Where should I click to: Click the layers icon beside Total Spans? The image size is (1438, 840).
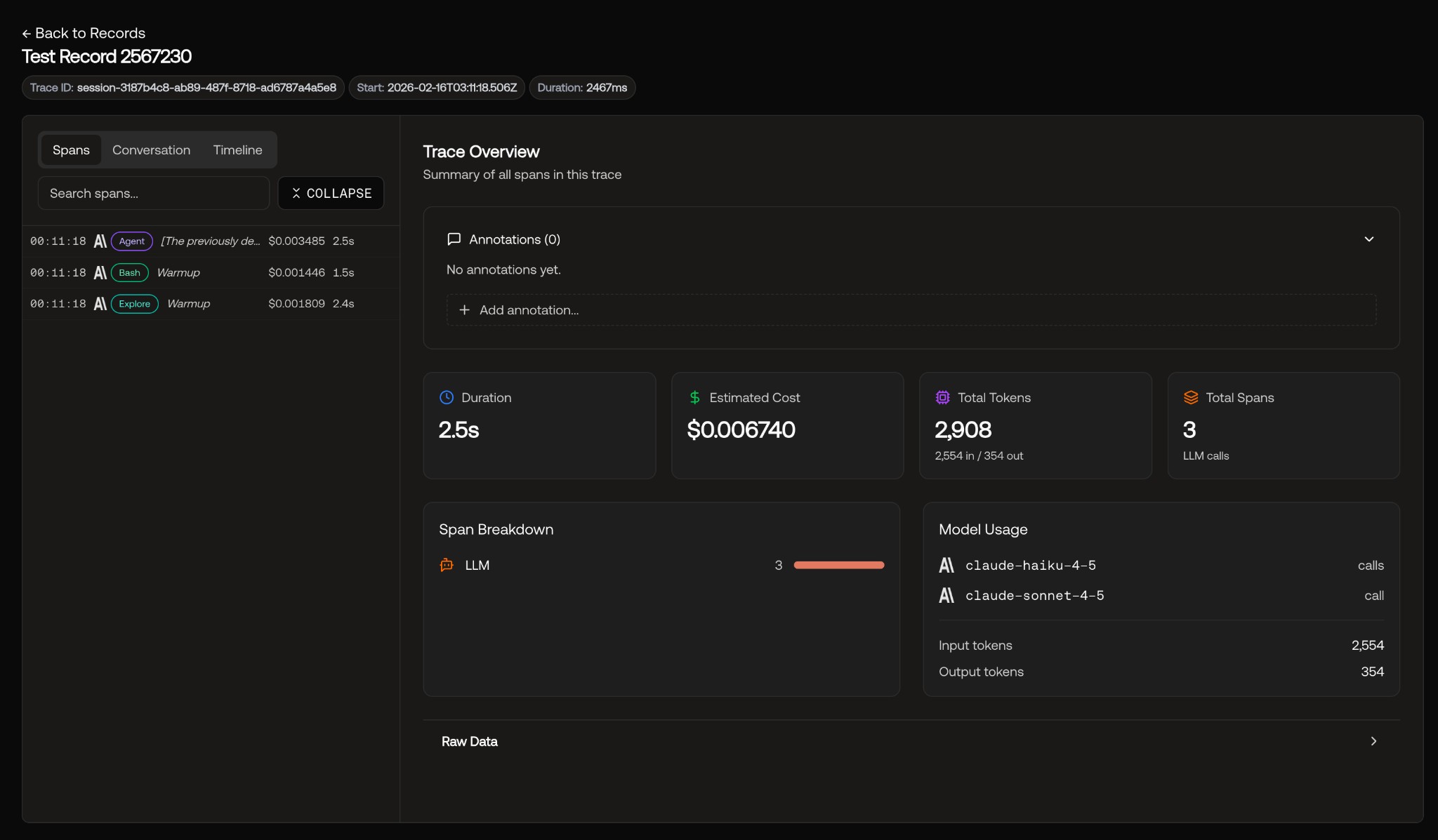1191,397
